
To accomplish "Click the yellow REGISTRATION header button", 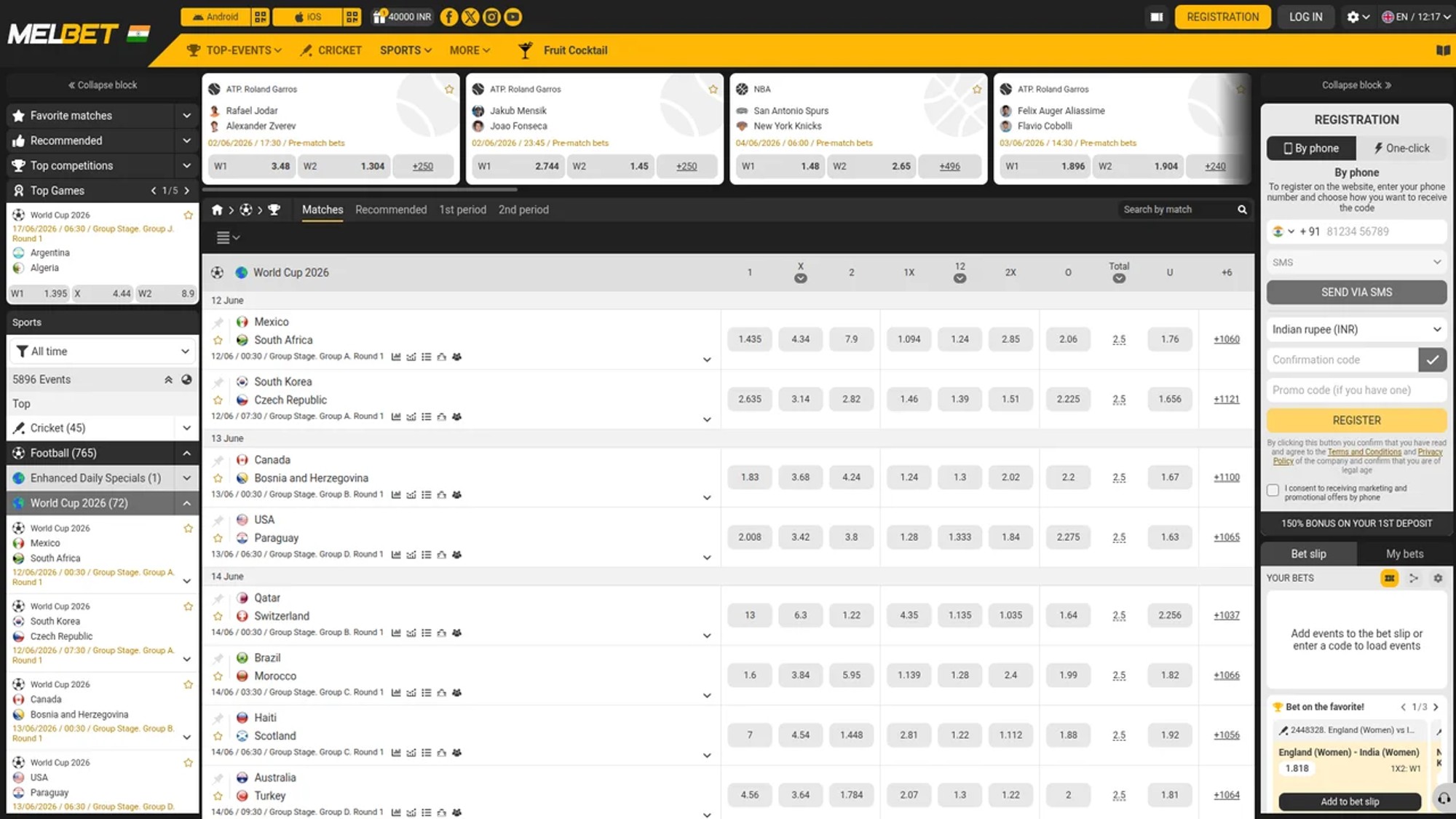I will [x=1222, y=17].
